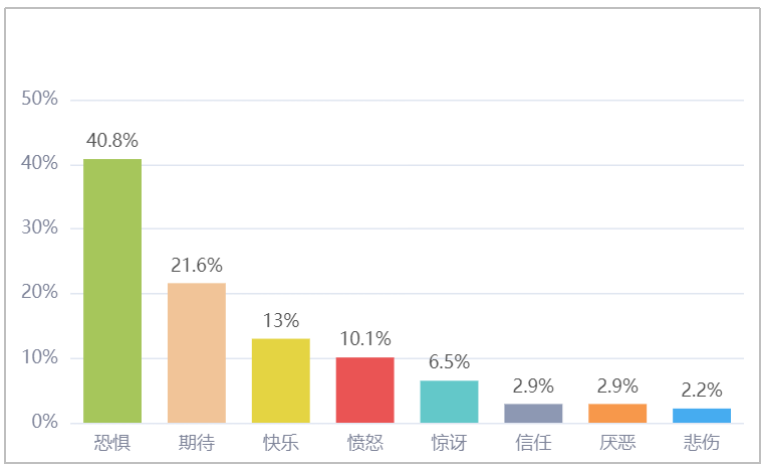767x472 pixels.
Task: Click the gray-blue 信任 bar
Action: (x=533, y=413)
